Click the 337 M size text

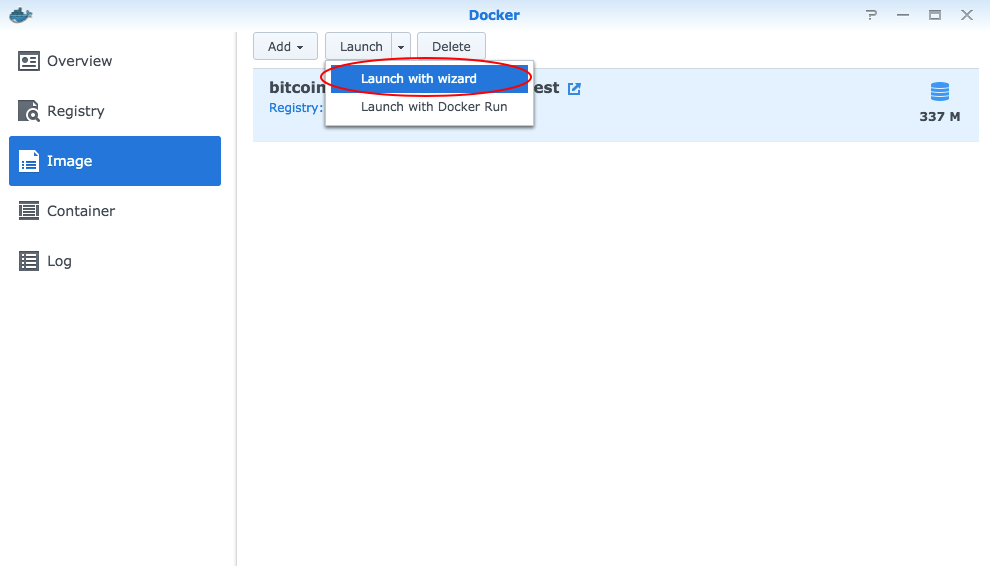pyautogui.click(x=939, y=116)
